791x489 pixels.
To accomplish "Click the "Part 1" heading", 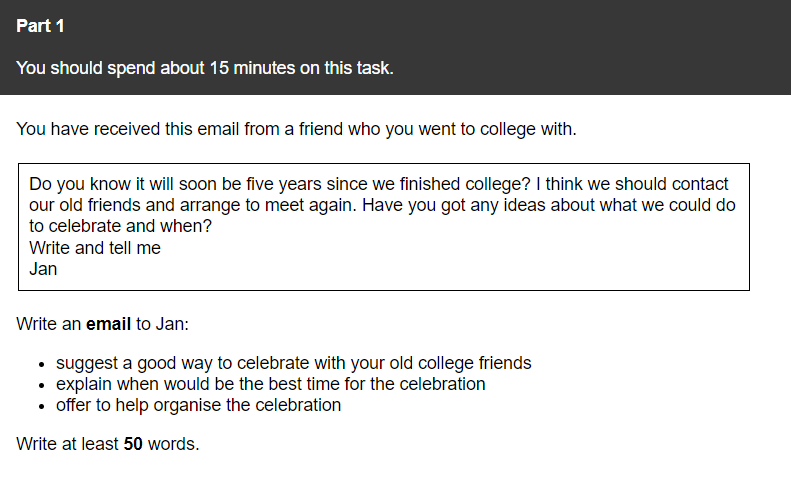I will tap(40, 26).
